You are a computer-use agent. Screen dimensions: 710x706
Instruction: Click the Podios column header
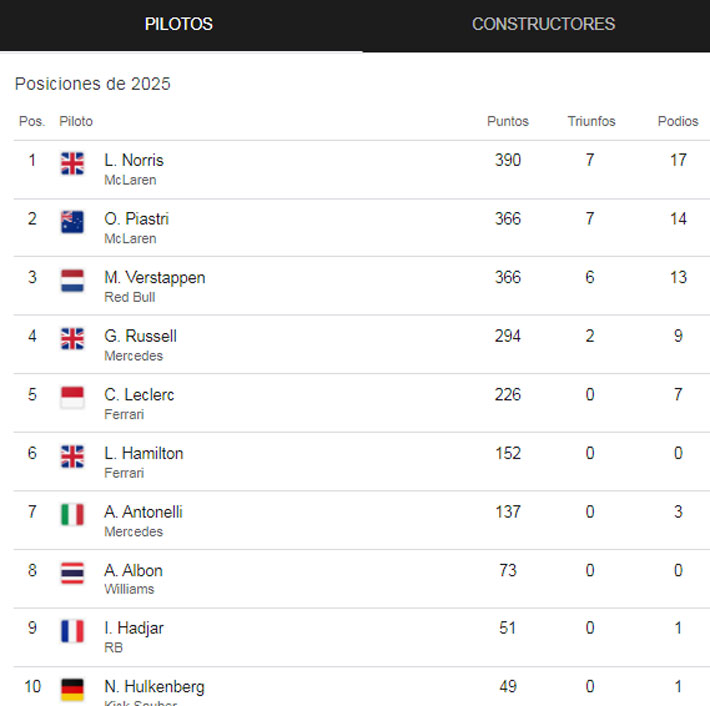pos(678,121)
